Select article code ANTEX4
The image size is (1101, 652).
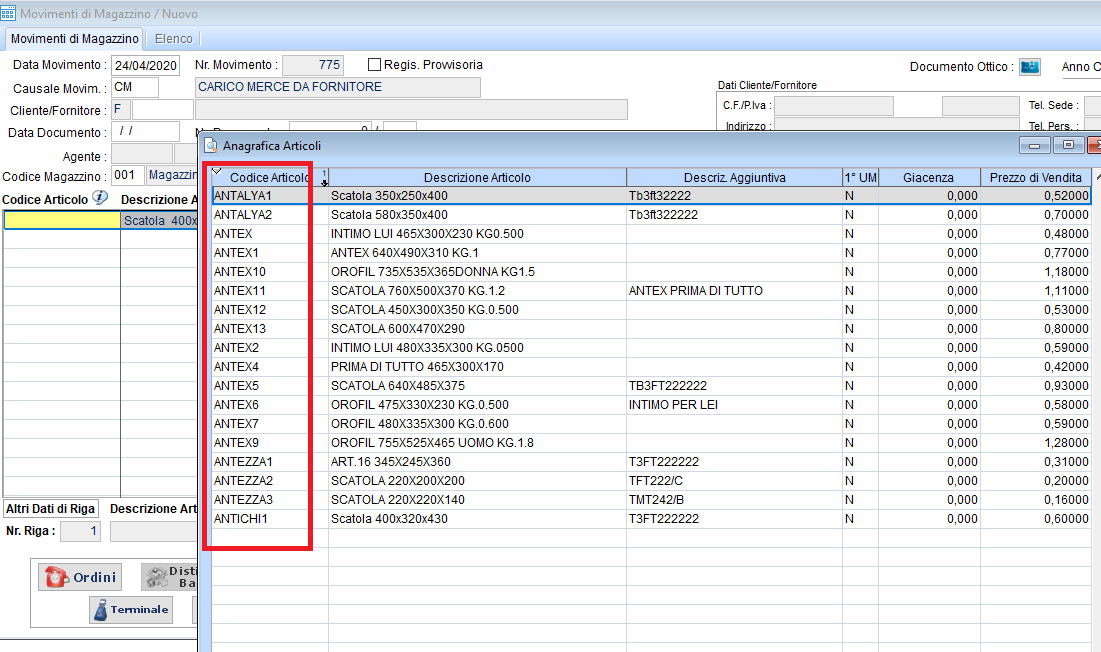pos(236,366)
